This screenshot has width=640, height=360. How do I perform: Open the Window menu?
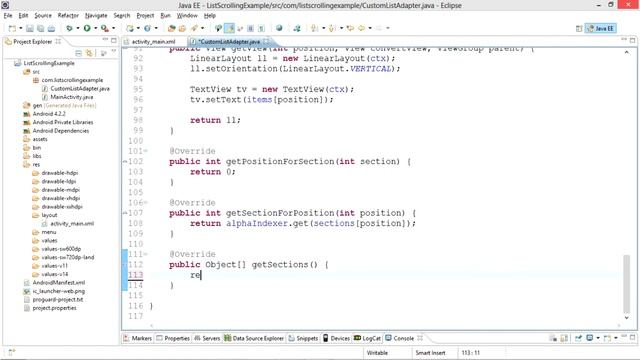click(x=187, y=16)
